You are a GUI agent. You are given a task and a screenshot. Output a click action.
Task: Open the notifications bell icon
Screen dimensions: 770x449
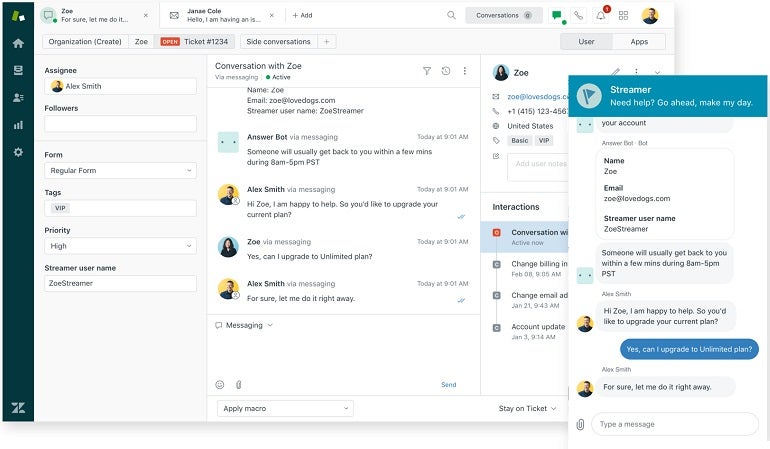pyautogui.click(x=601, y=16)
